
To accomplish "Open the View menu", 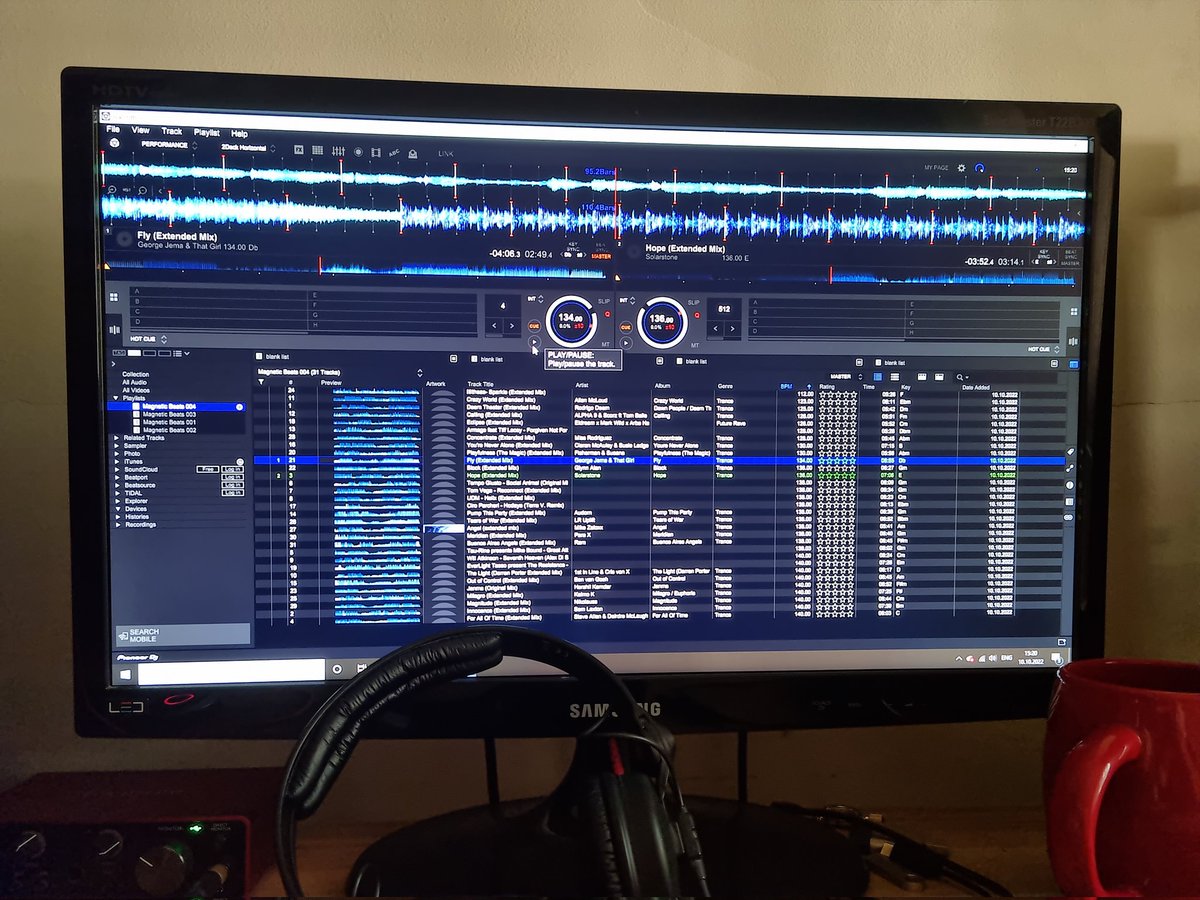I will [x=141, y=131].
